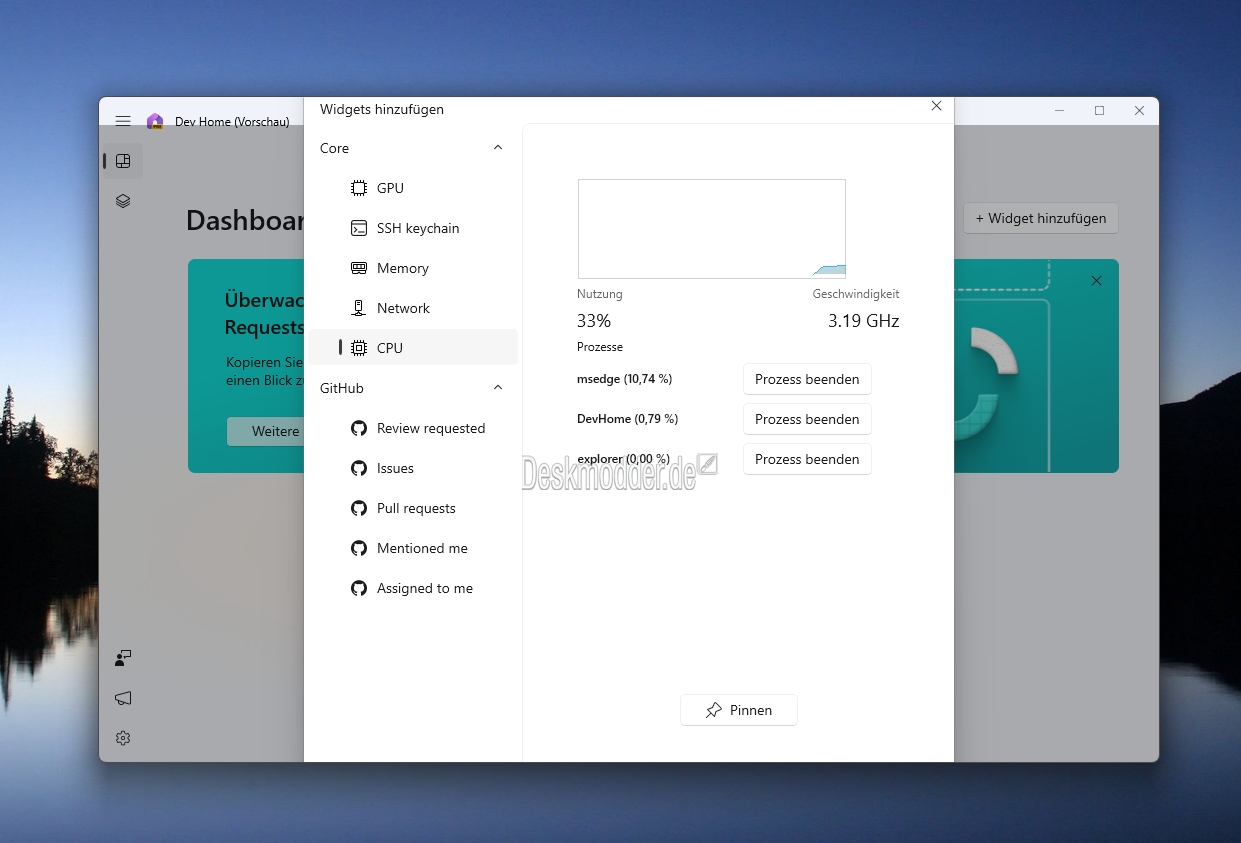Choose the Memory widget

(413, 268)
